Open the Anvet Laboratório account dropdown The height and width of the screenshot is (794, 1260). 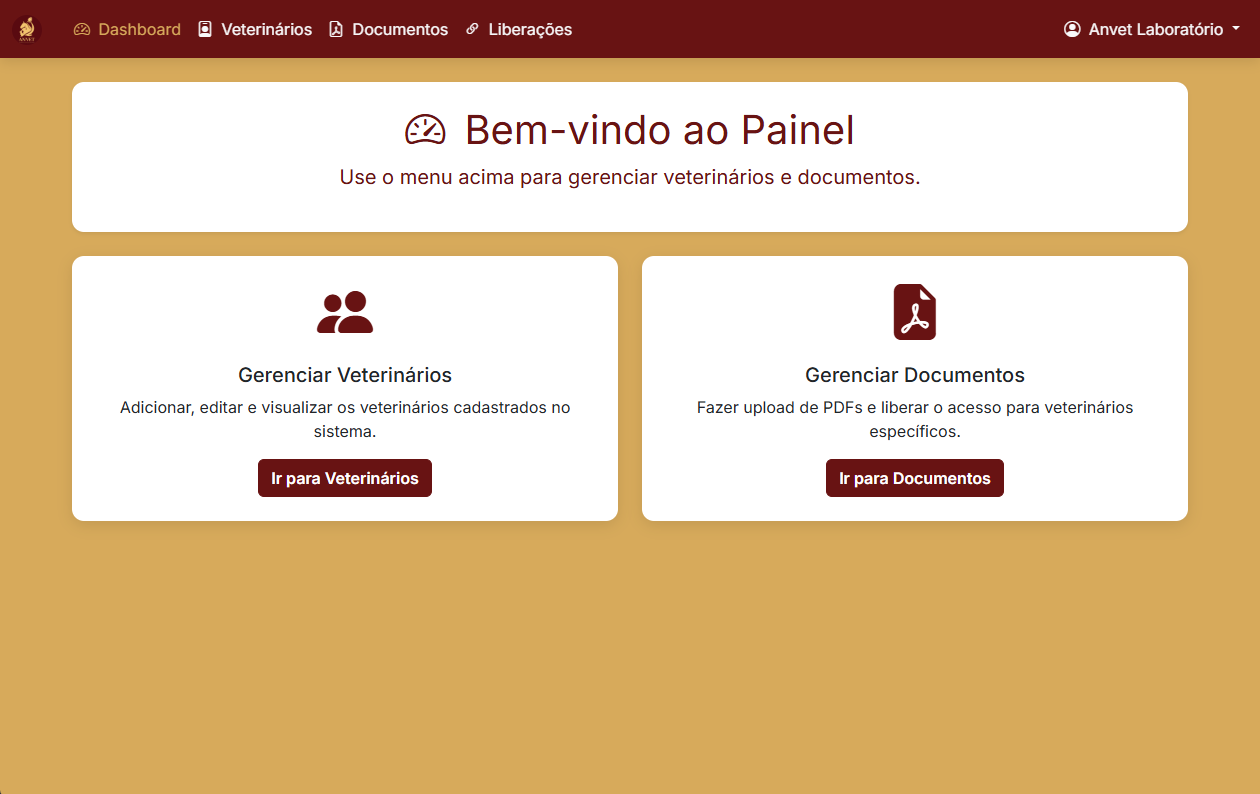click(x=1150, y=29)
